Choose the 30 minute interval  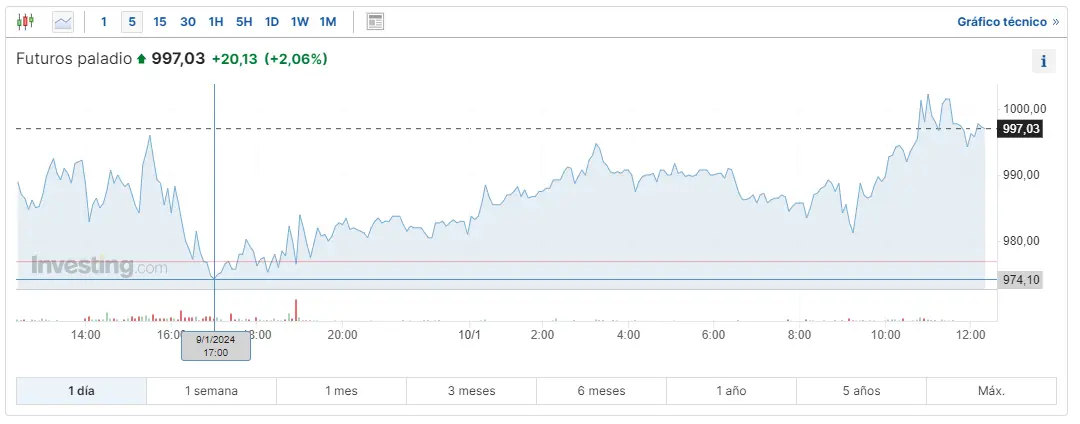[188, 21]
